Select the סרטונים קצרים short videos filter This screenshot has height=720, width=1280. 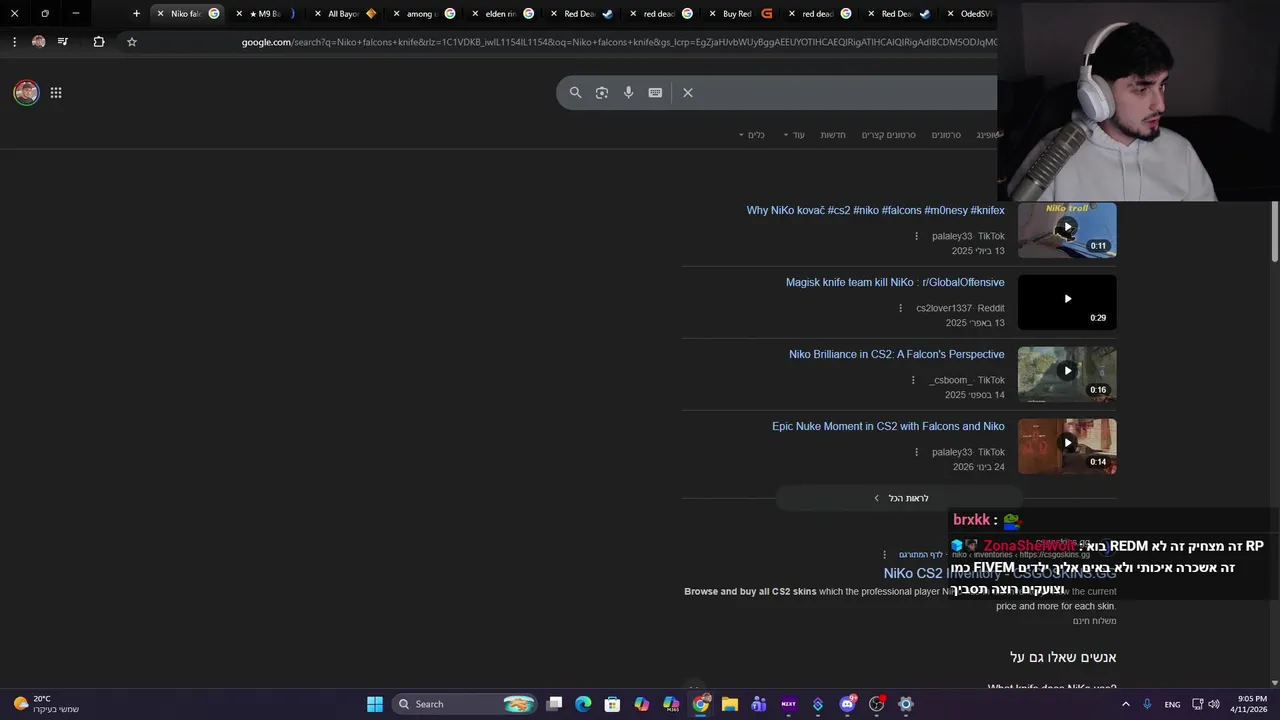point(889,135)
